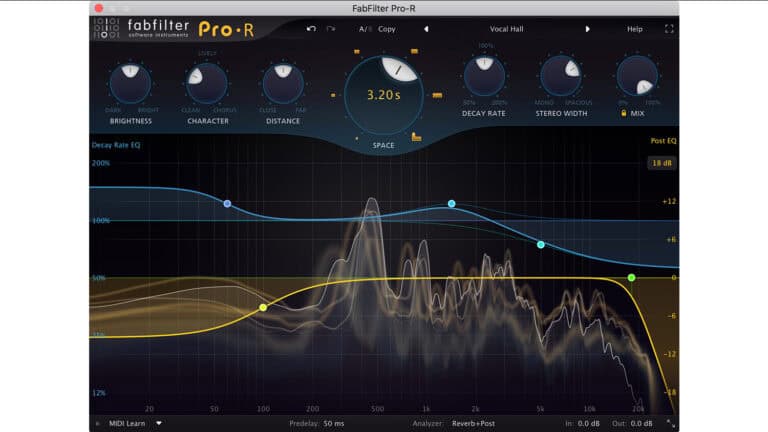Click the Distance knob

[283, 83]
